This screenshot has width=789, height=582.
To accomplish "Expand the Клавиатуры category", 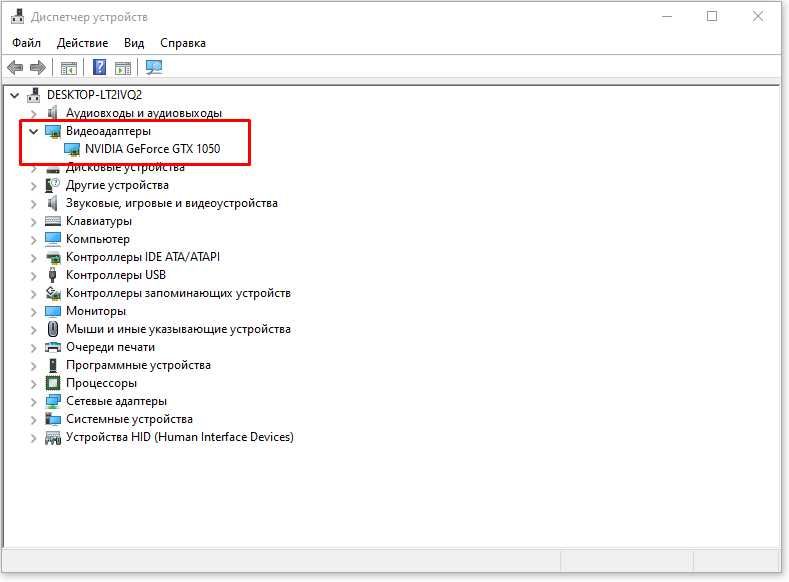I will pyautogui.click(x=33, y=222).
